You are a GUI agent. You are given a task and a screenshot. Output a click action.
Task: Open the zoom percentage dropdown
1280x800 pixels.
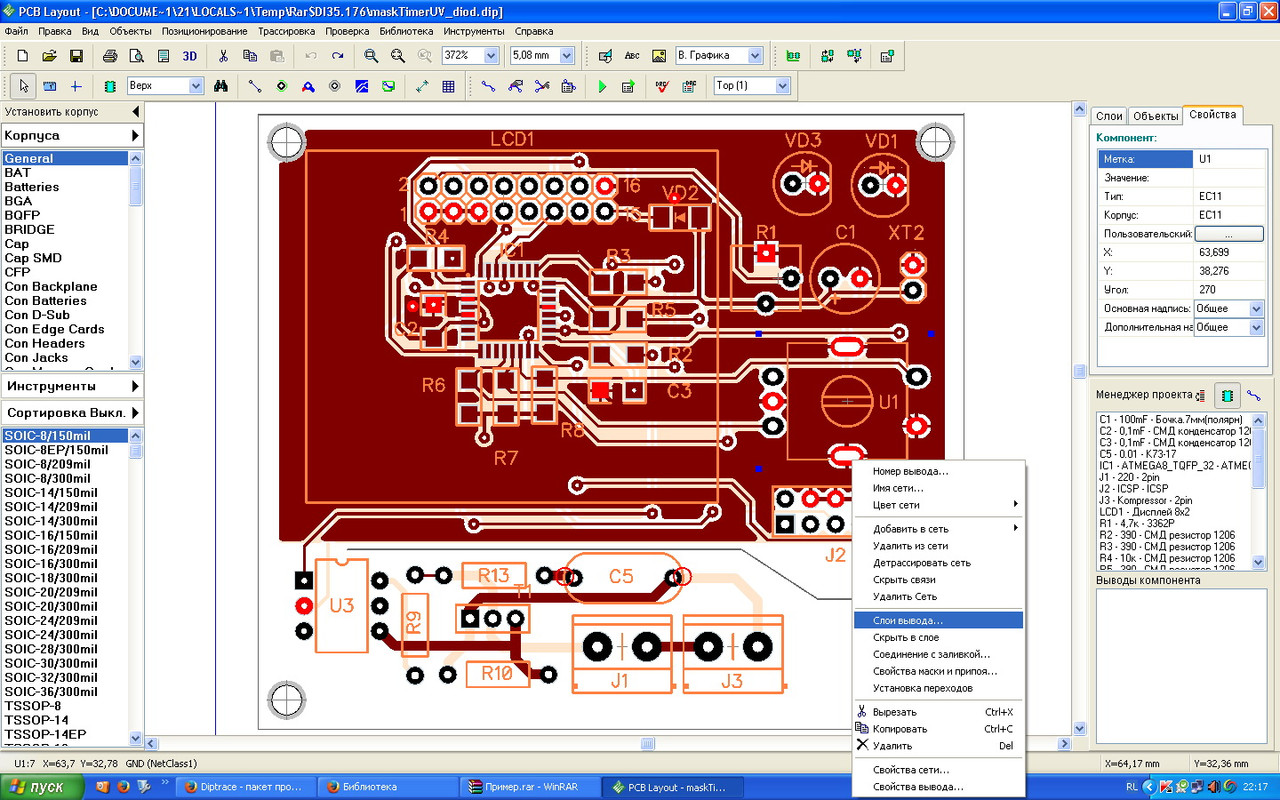(491, 56)
